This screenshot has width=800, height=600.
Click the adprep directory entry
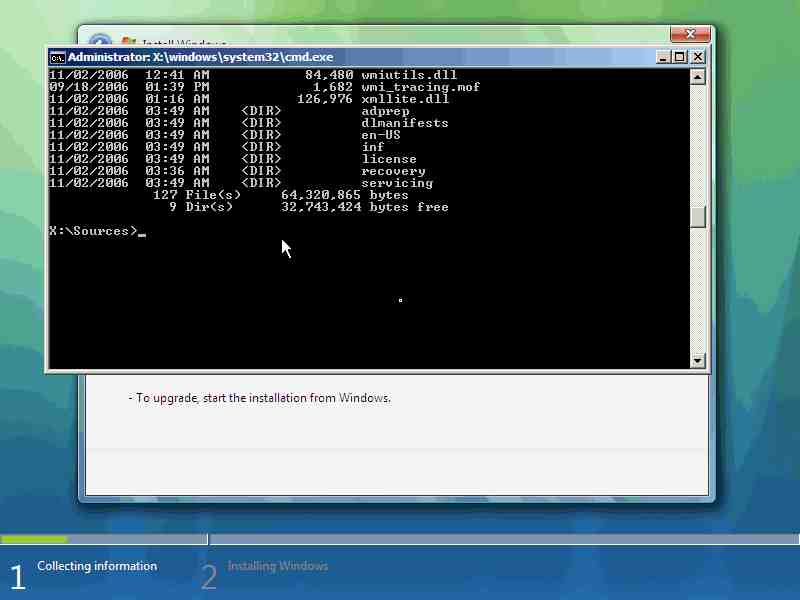point(385,111)
